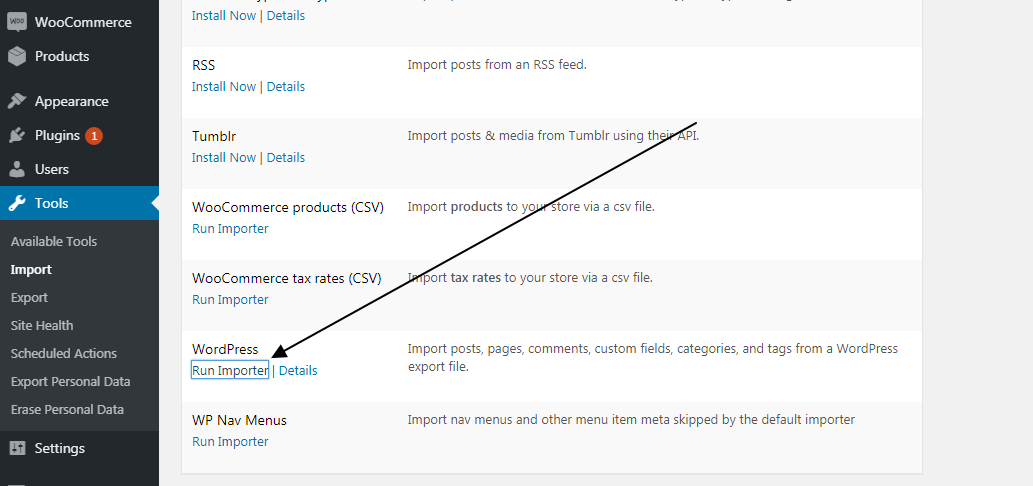This screenshot has height=486, width=1033.
Task: Click the nav menus importer description
Action: [631, 419]
